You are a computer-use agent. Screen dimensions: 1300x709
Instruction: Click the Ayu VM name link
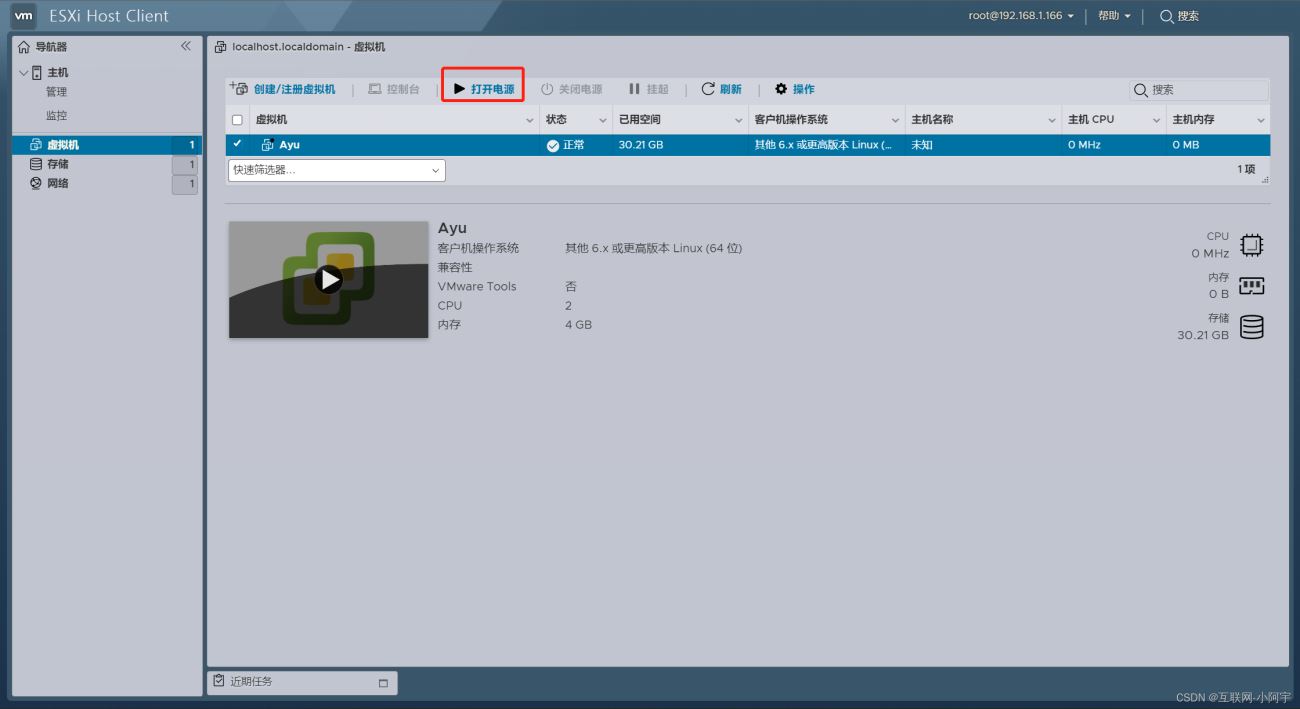(x=289, y=145)
